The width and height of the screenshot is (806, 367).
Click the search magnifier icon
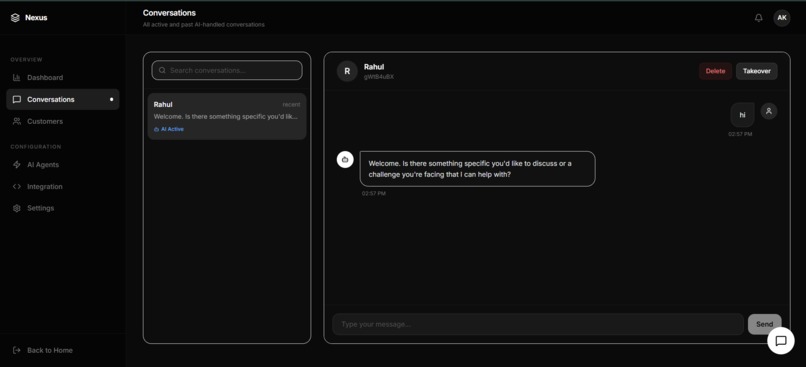click(x=162, y=70)
